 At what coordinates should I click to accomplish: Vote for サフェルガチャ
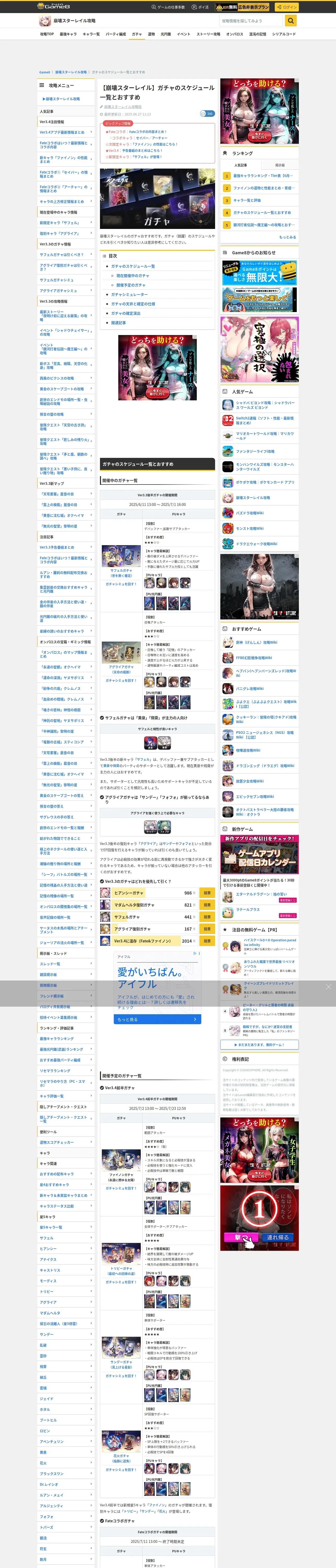click(x=207, y=917)
